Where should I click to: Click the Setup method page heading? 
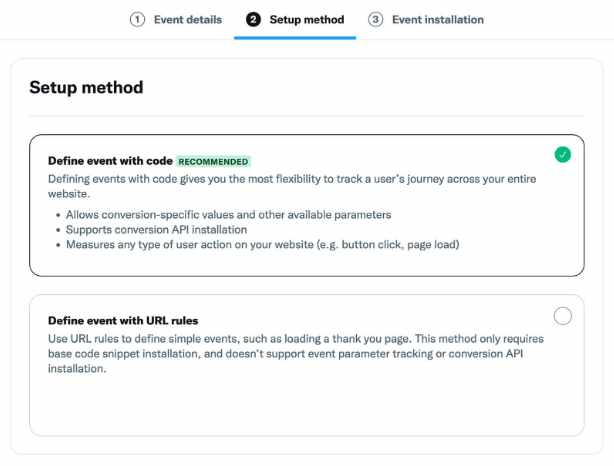click(86, 87)
